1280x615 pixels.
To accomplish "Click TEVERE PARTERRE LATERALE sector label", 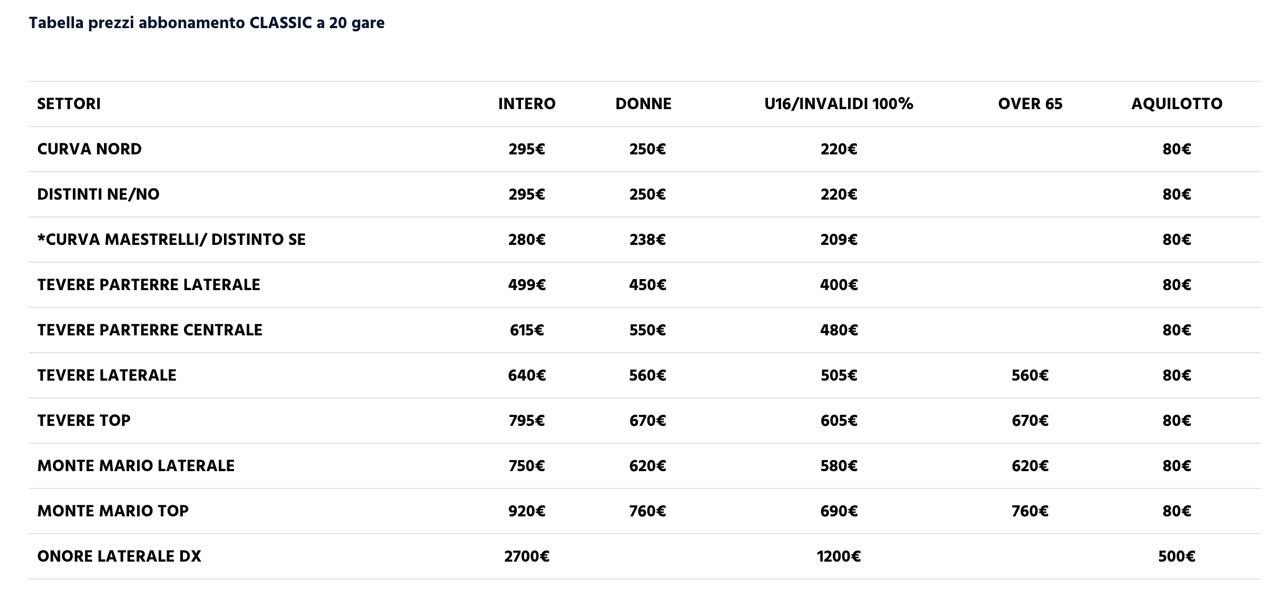I will coord(148,285).
